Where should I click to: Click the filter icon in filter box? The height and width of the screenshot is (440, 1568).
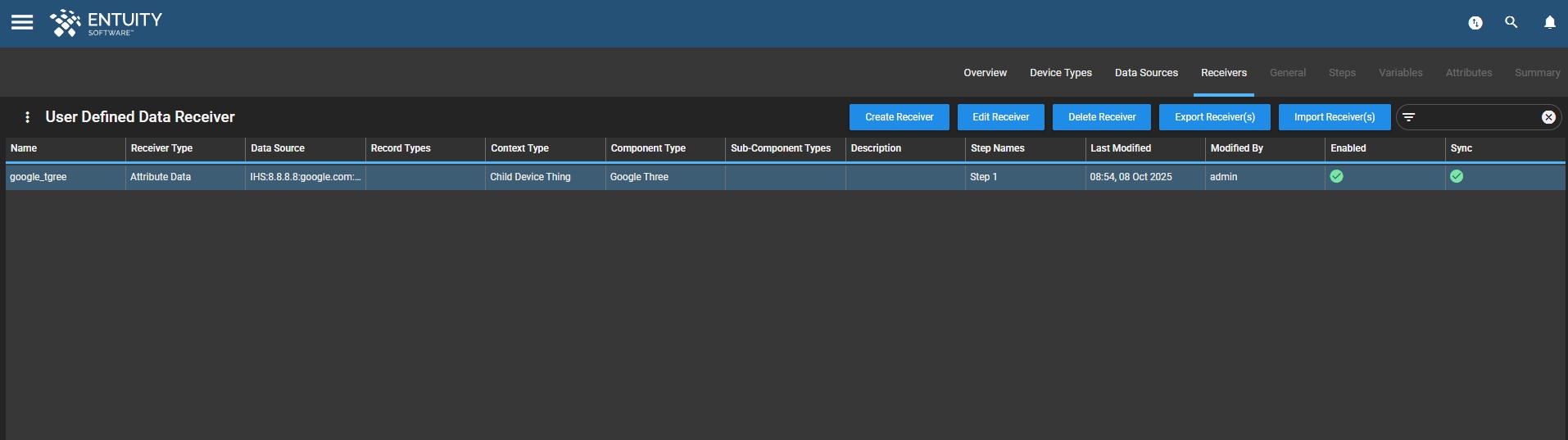tap(1409, 117)
